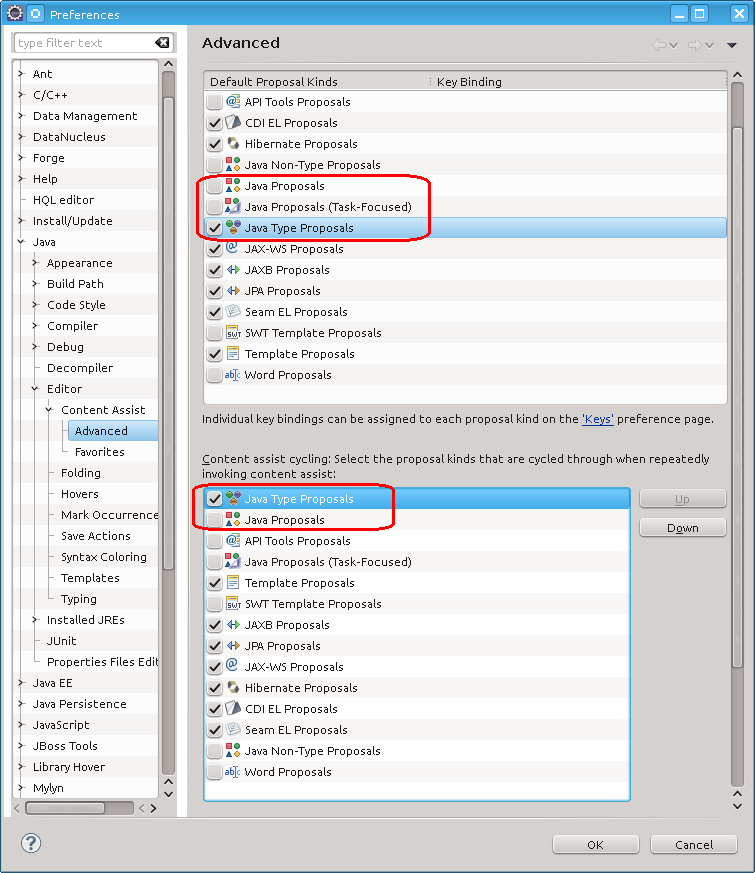Image resolution: width=755 pixels, height=873 pixels.
Task: Click the Up button
Action: click(683, 499)
